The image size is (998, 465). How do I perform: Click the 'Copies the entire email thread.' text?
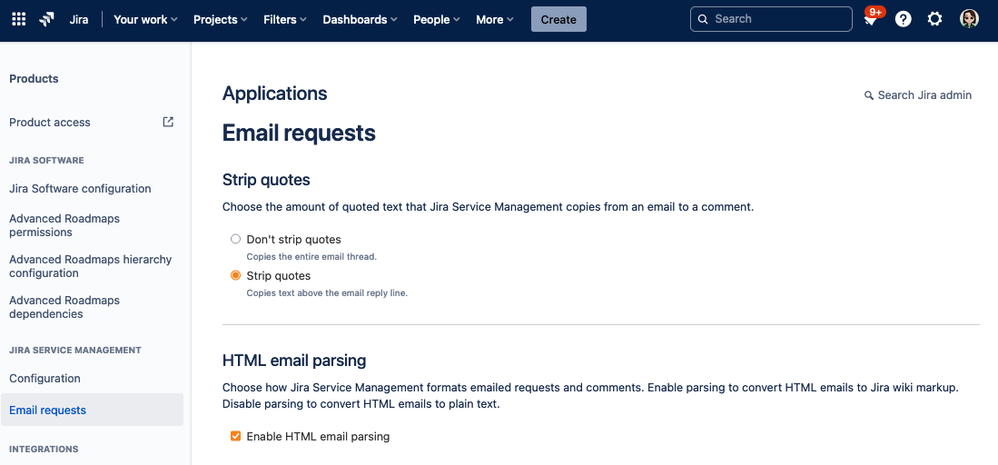[x=311, y=257]
